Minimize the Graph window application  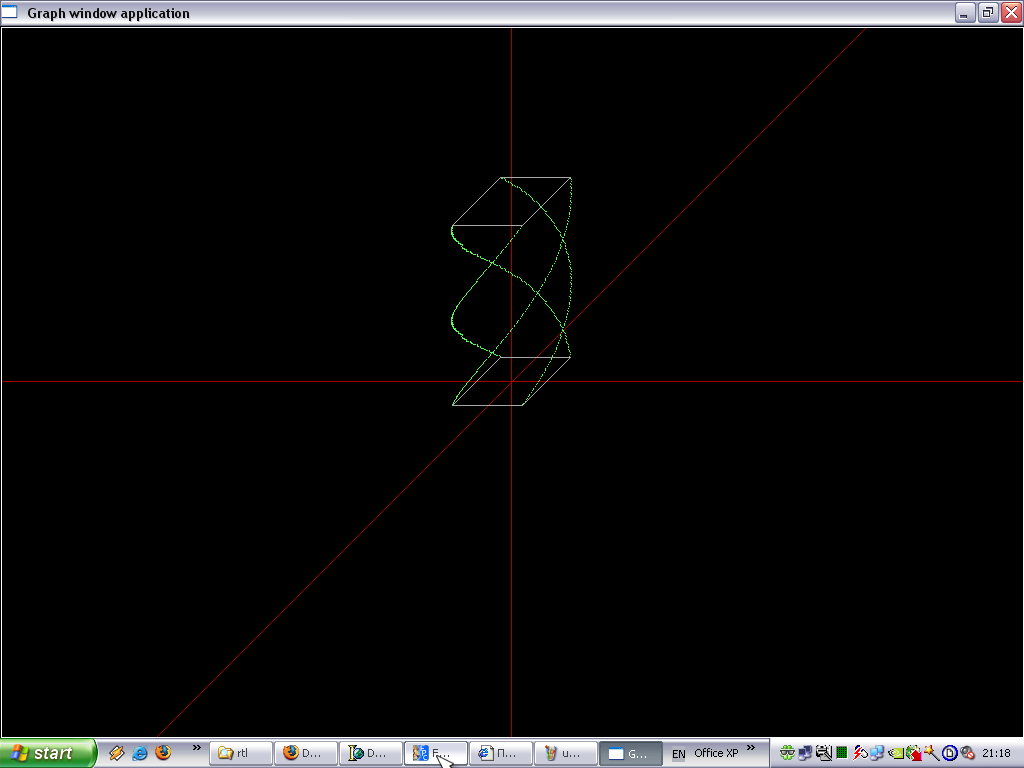(965, 13)
